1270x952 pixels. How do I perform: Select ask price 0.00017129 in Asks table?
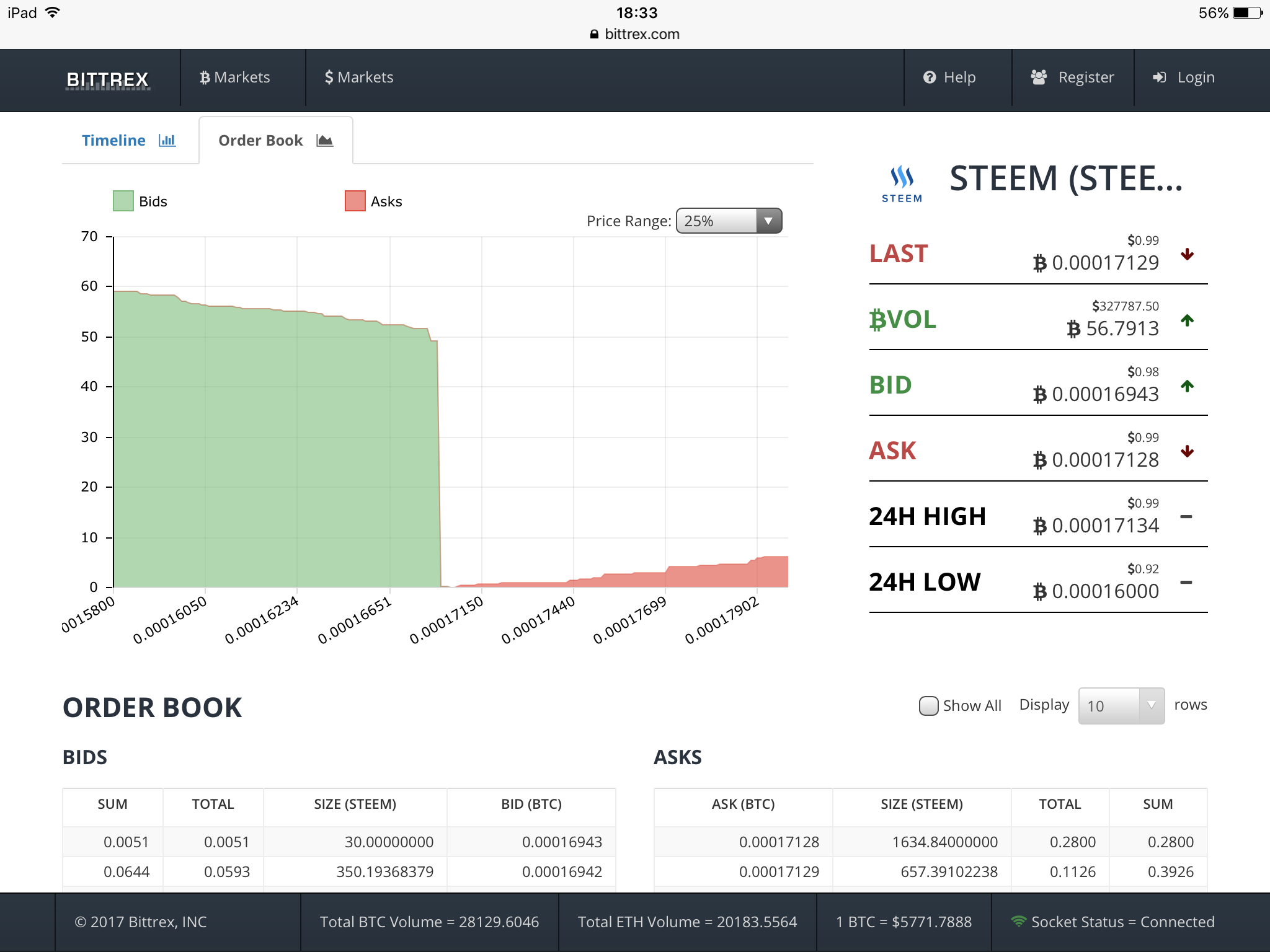click(779, 871)
